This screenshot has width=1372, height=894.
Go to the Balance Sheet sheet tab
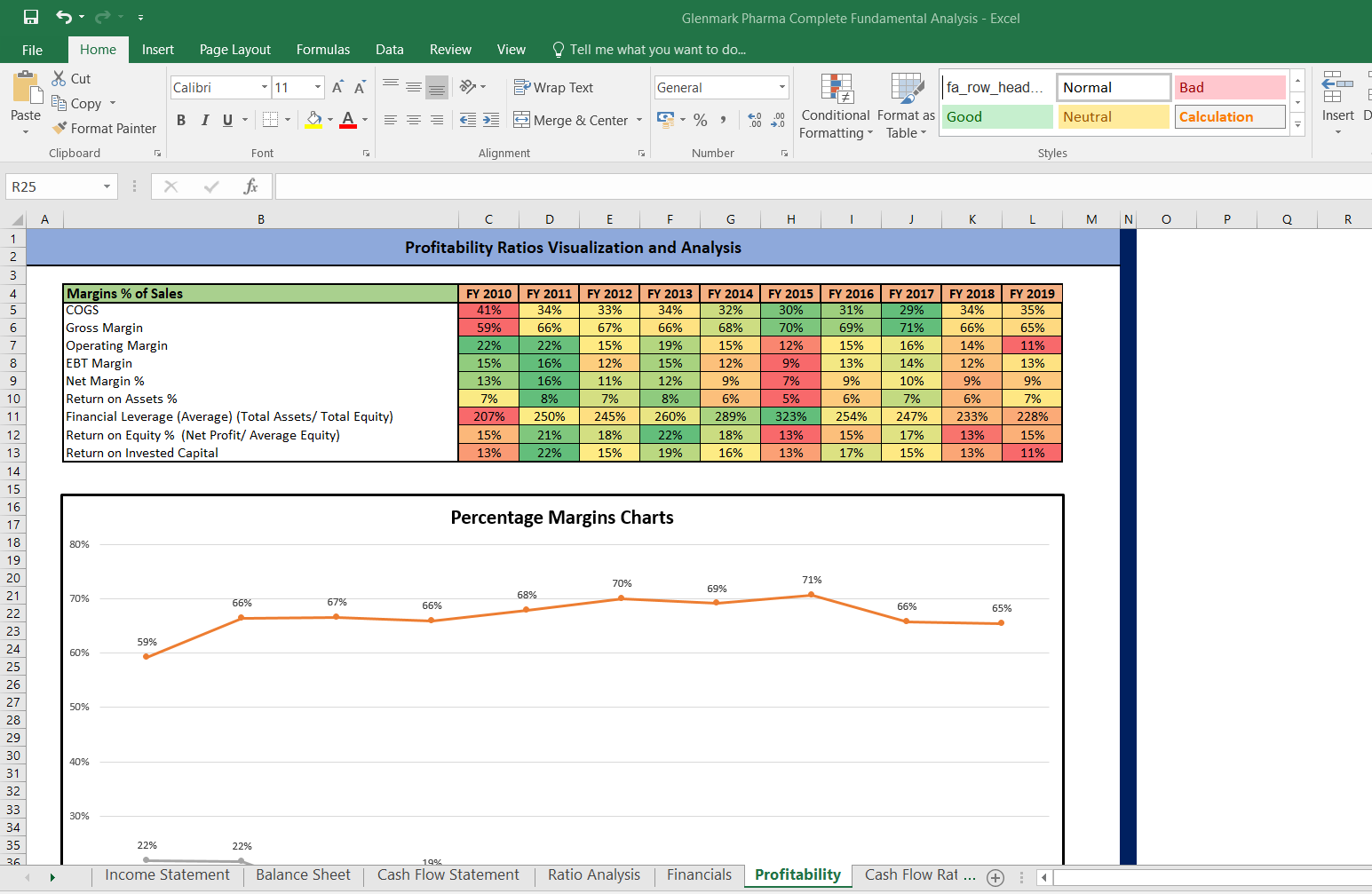[x=304, y=875]
